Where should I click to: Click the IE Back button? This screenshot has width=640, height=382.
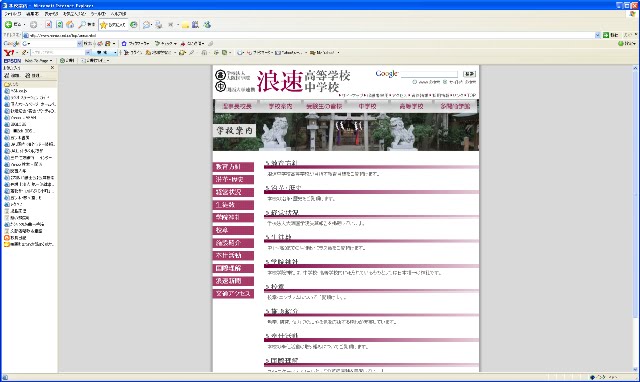coord(12,24)
